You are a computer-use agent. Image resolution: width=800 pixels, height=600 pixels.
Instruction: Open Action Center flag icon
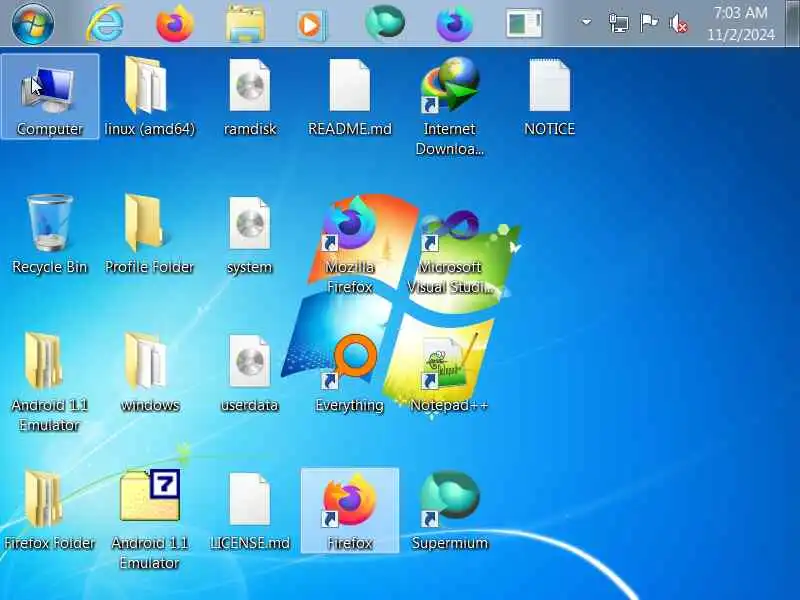(x=648, y=22)
